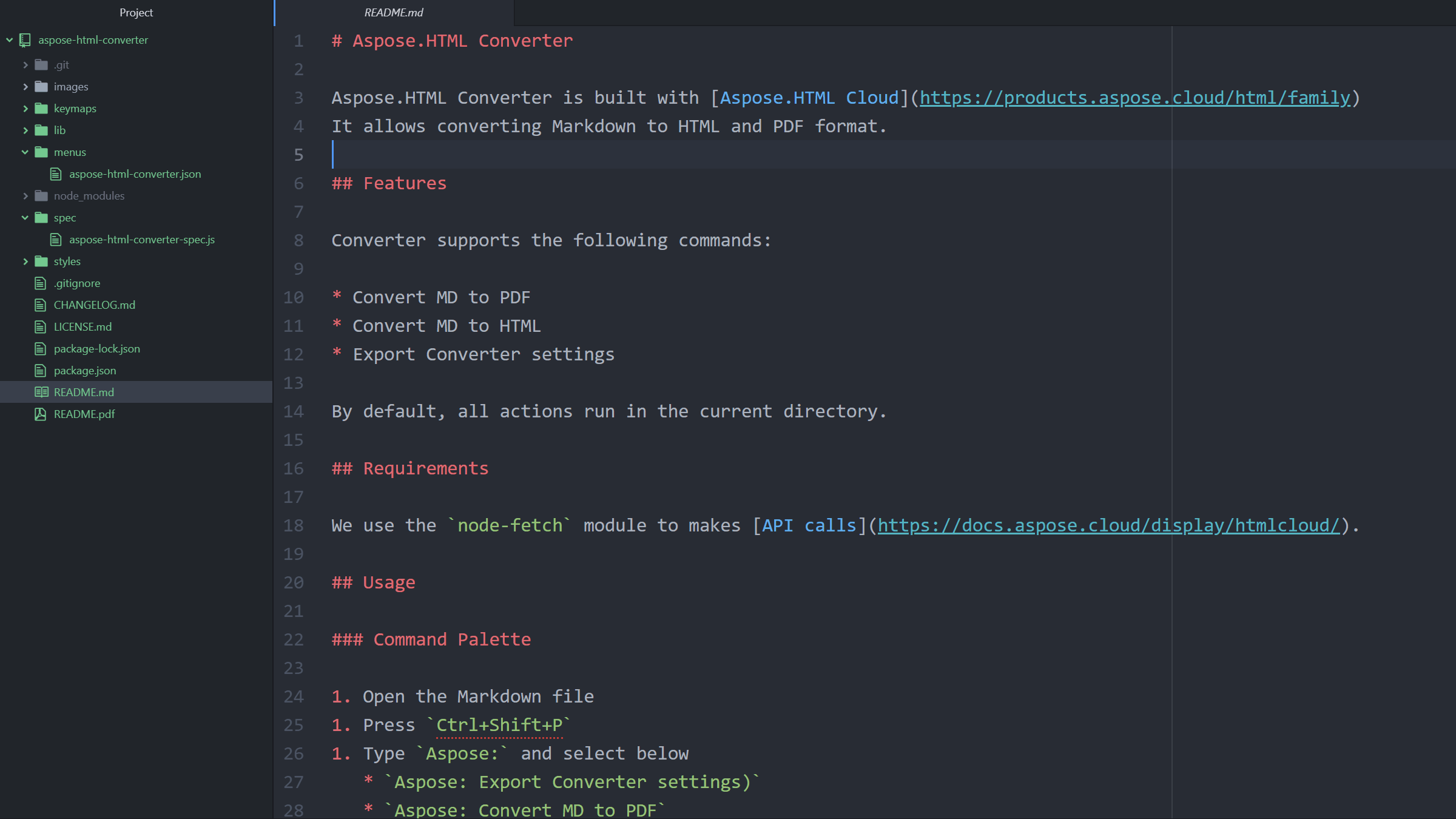This screenshot has width=1456, height=819.
Task: Open aspose-html-converter.json file
Action: click(x=134, y=173)
